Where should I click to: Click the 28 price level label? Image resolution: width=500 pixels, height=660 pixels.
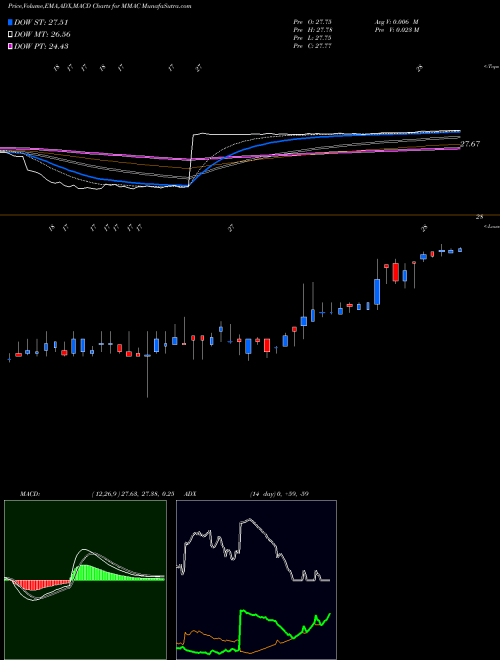point(479,217)
